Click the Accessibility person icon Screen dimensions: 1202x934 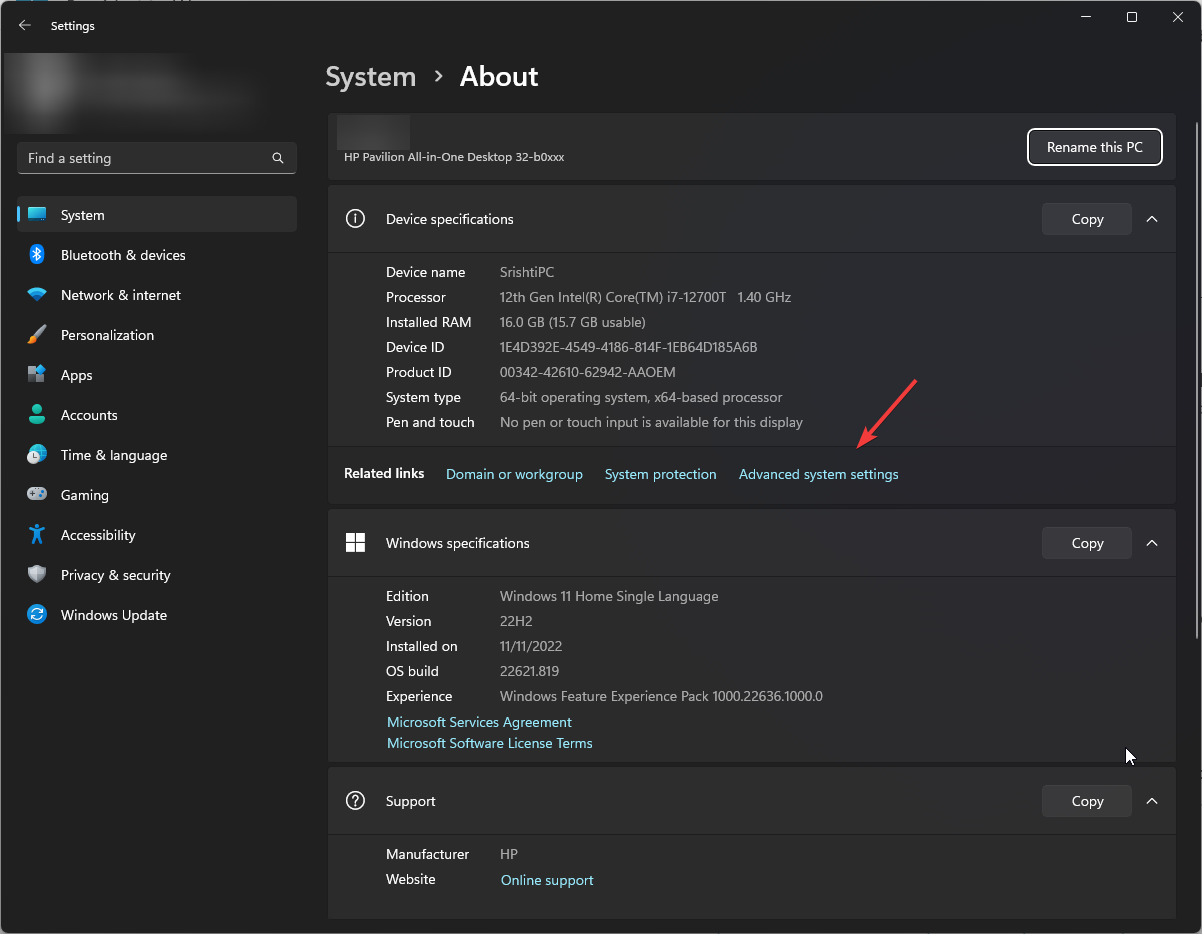pos(37,535)
